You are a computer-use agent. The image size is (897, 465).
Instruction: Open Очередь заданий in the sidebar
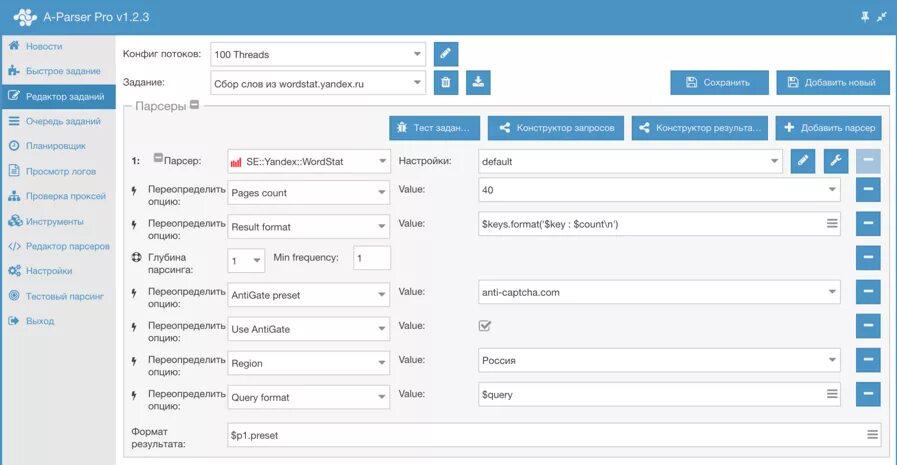pyautogui.click(x=58, y=121)
